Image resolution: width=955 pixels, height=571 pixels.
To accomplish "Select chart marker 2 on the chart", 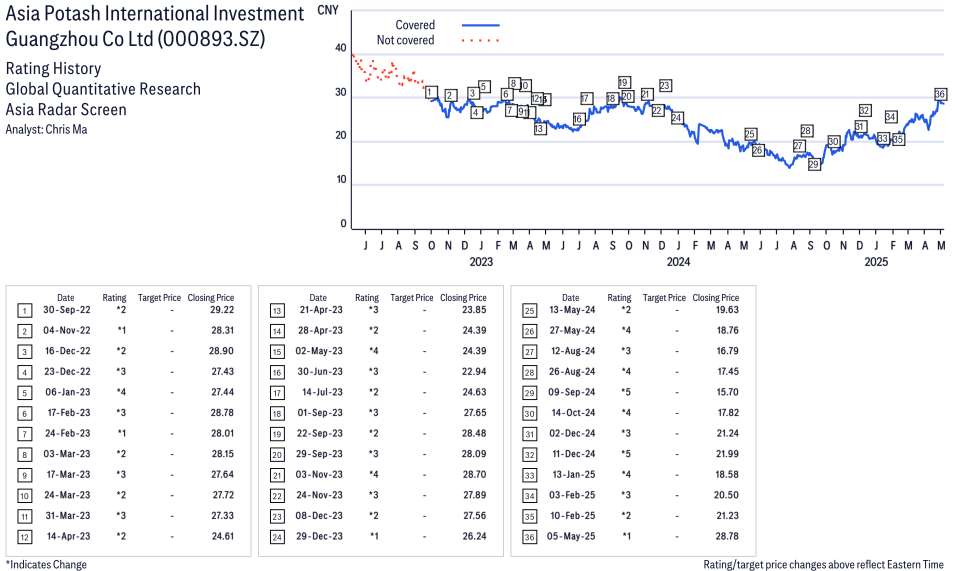I will coord(450,96).
